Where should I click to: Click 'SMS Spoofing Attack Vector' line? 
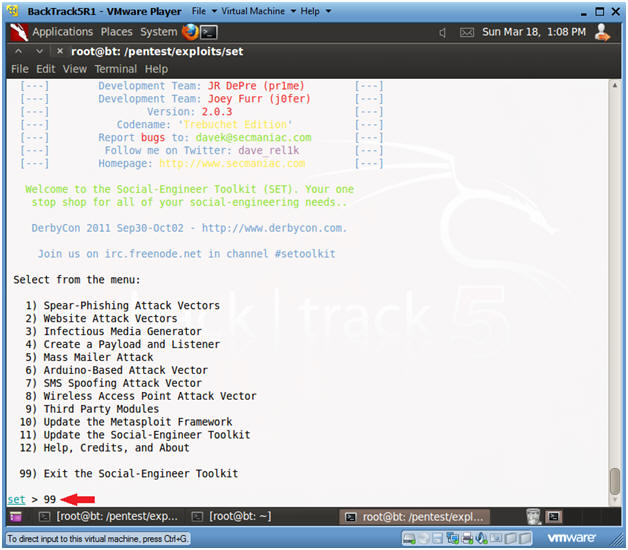point(113,383)
